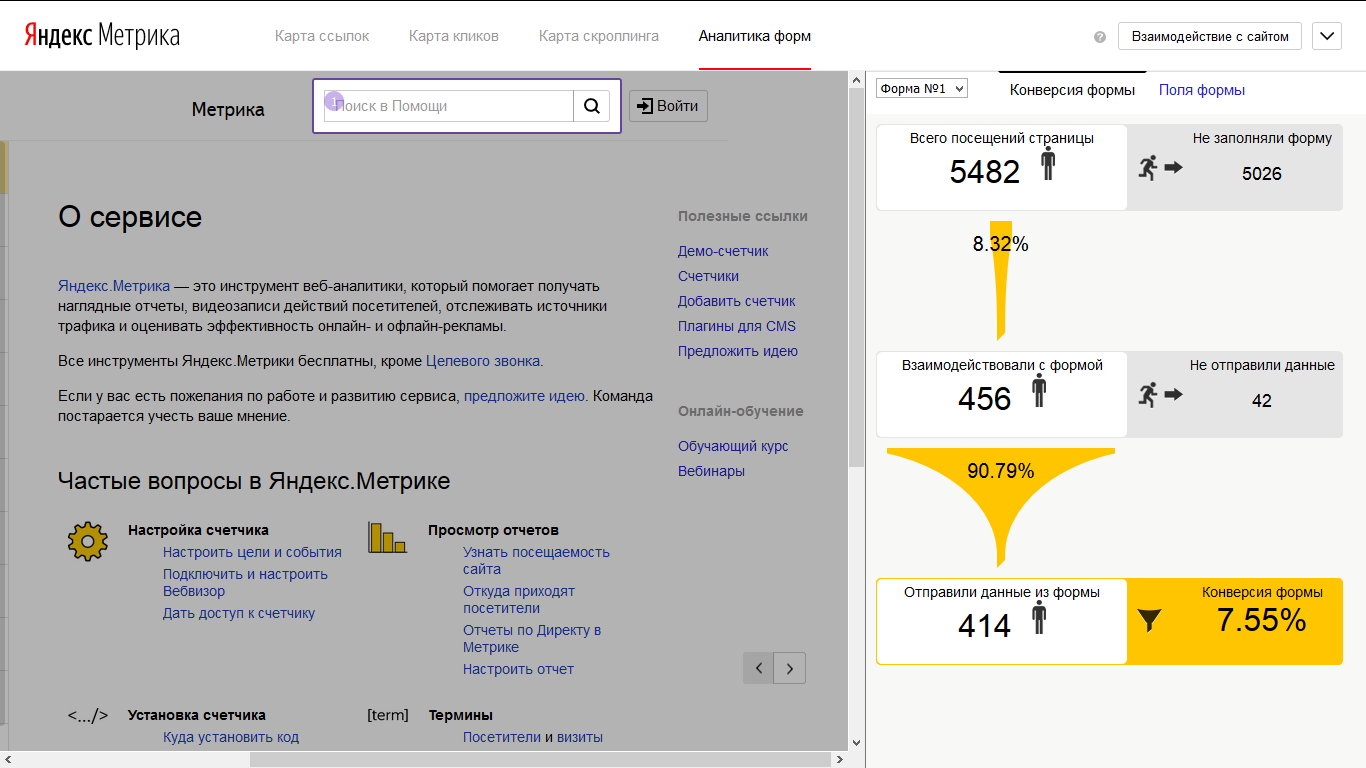This screenshot has height=768, width=1366.
Task: Click the search magnifier icon in Help
Action: tap(591, 106)
